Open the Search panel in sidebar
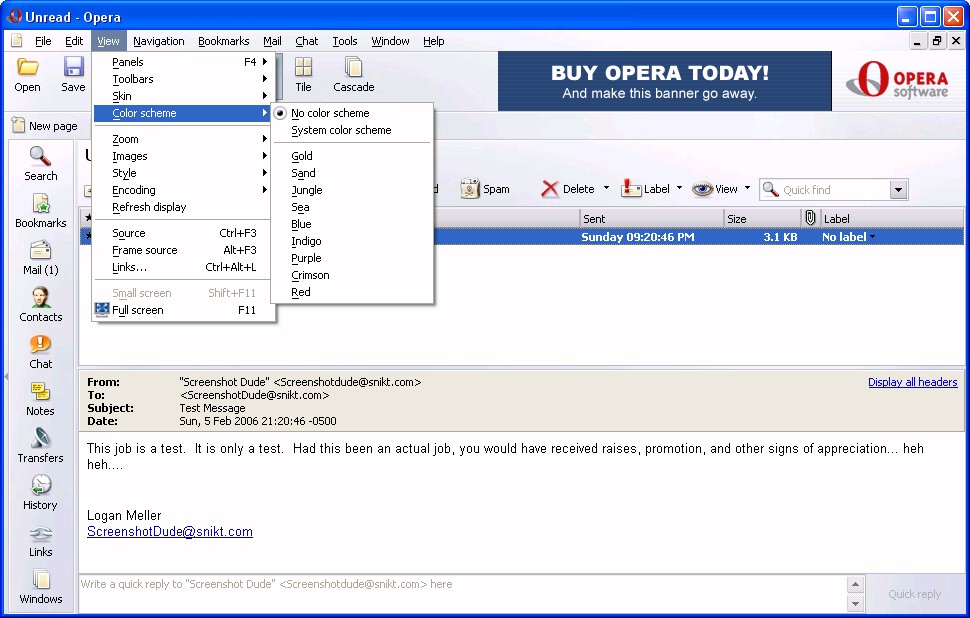Image resolution: width=970 pixels, height=618 pixels. pyautogui.click(x=41, y=163)
